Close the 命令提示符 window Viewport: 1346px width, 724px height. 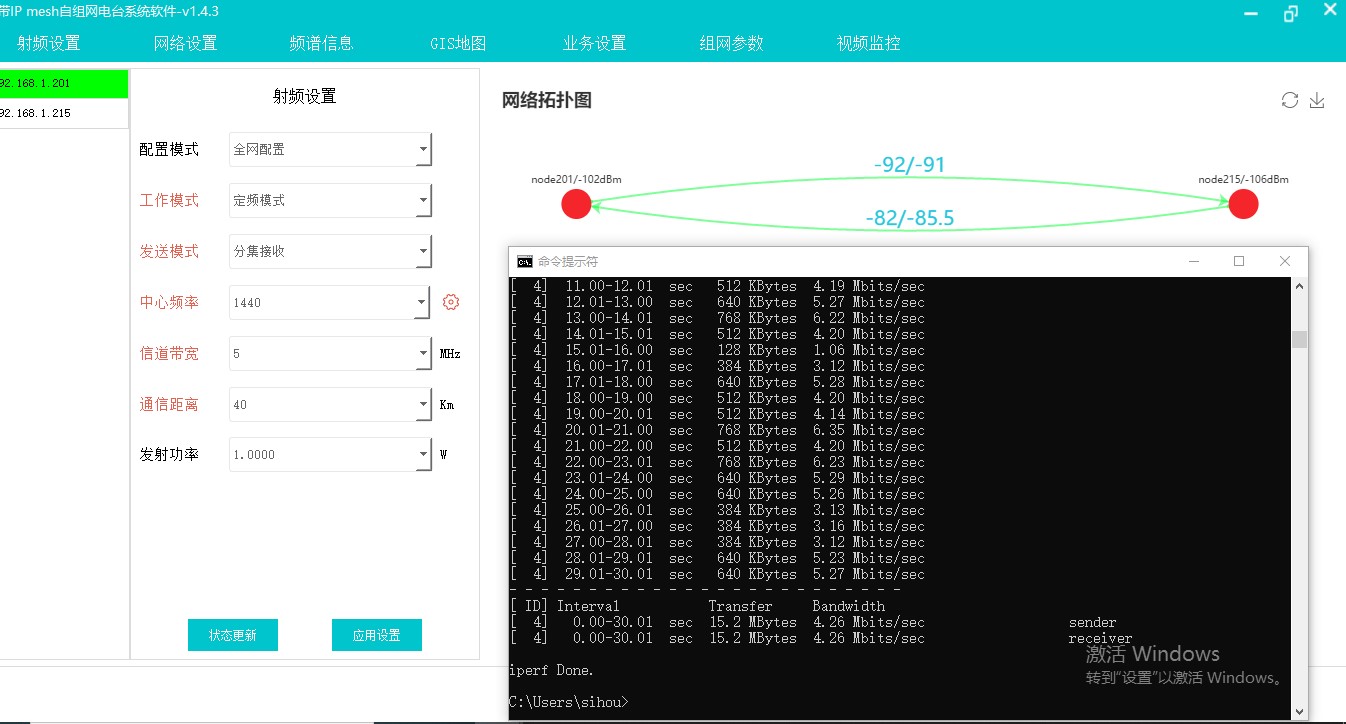click(x=1285, y=261)
